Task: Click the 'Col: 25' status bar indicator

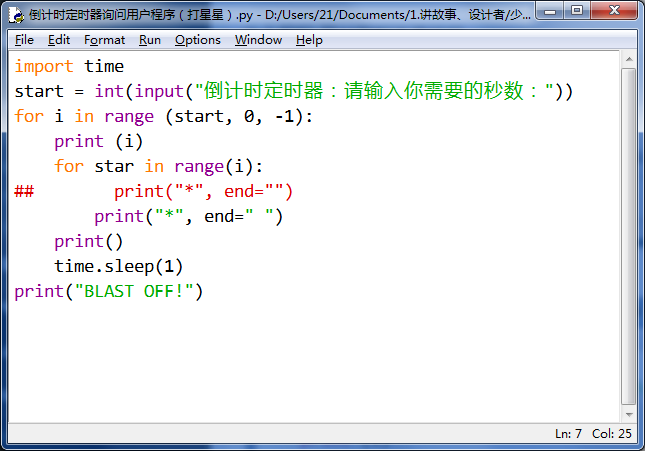Action: [612, 433]
